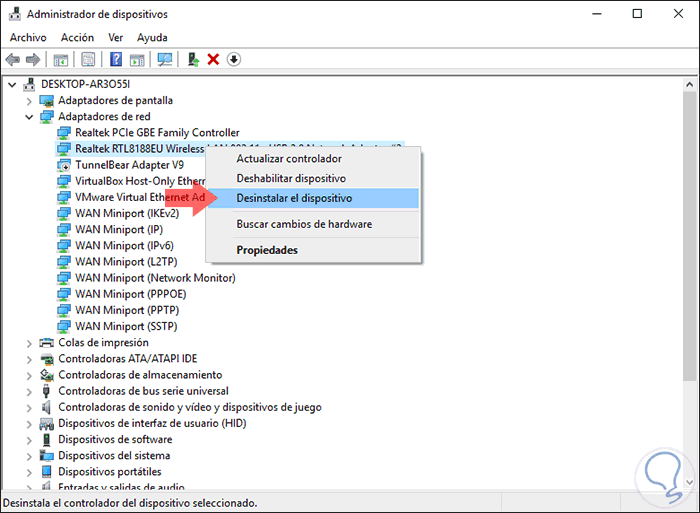This screenshot has width=700, height=513.
Task: Select TunnelBear Adapter V9 text
Action: (129, 165)
